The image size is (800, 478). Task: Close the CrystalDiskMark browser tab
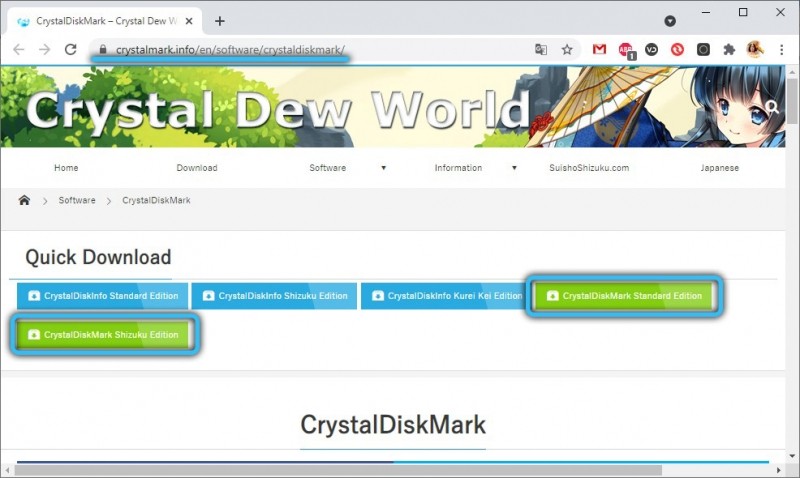[189, 21]
